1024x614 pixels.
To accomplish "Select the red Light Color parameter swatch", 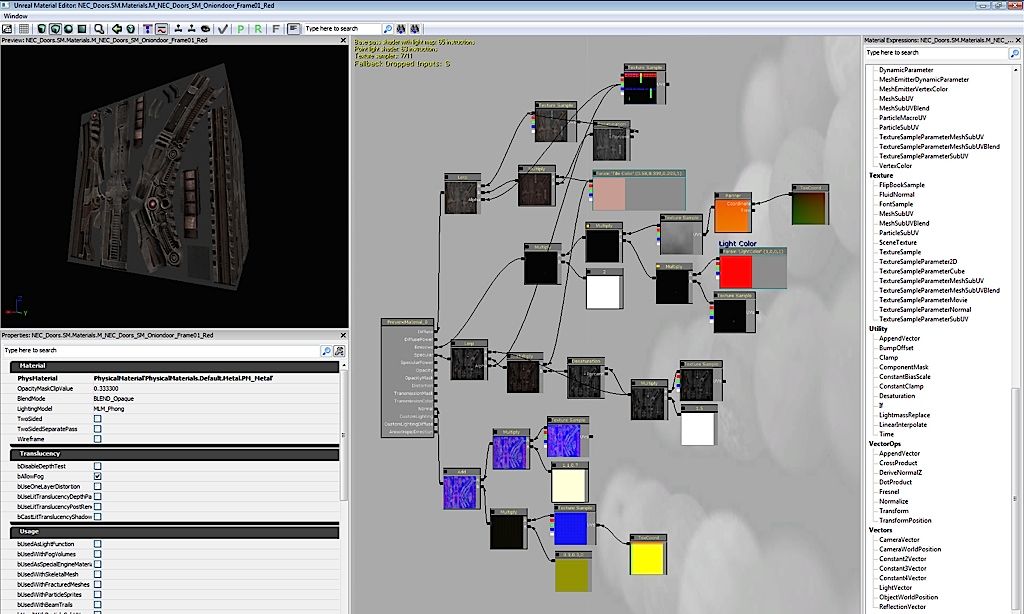I will coord(735,272).
